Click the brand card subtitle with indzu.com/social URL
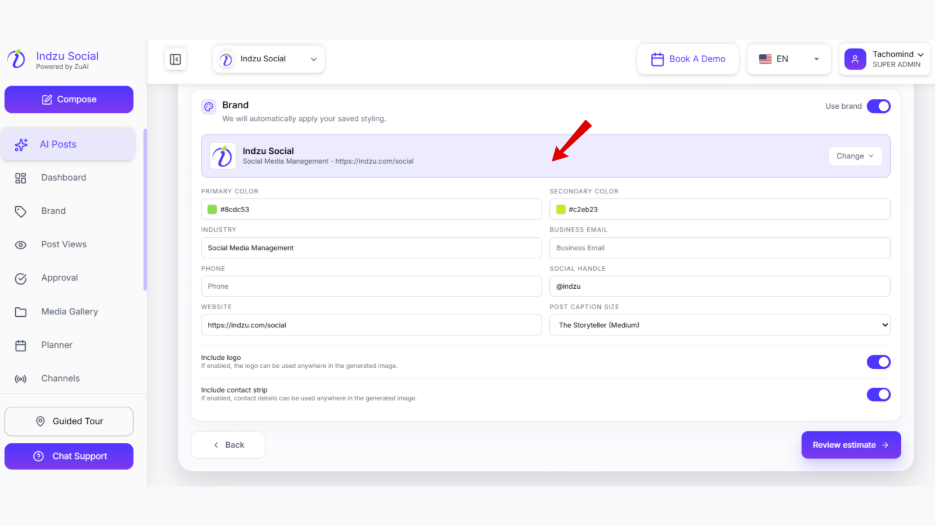This screenshot has height=526, width=936. click(x=328, y=162)
